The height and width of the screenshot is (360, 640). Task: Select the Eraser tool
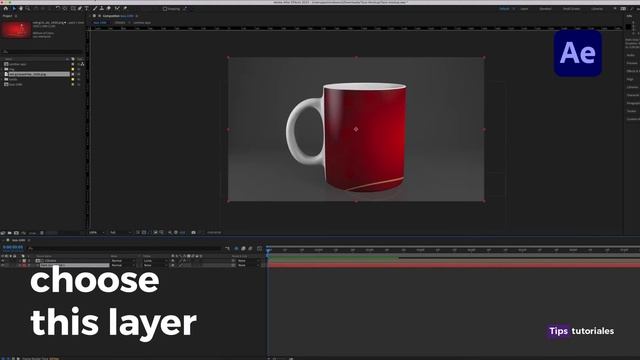pyautogui.click(x=109, y=8)
